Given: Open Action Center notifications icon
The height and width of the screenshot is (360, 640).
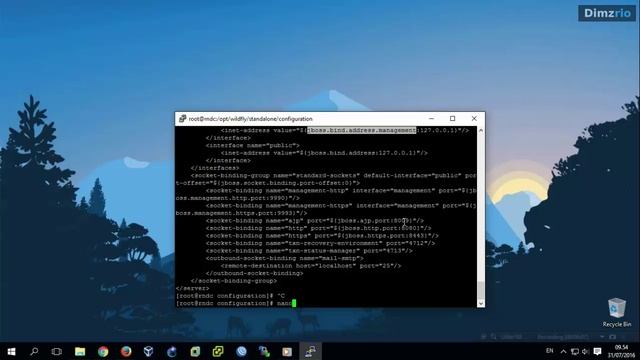Looking at the screenshot, I should [x=597, y=351].
